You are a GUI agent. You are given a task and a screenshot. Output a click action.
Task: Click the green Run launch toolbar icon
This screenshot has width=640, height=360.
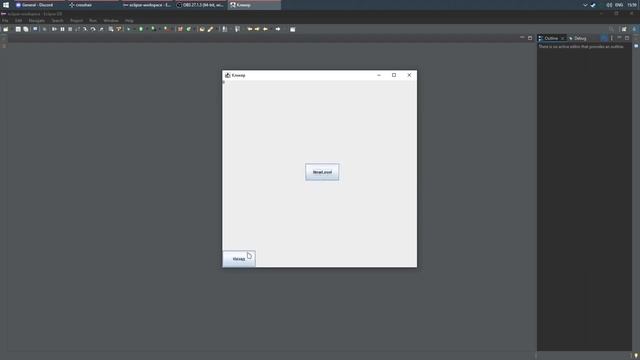point(141,29)
